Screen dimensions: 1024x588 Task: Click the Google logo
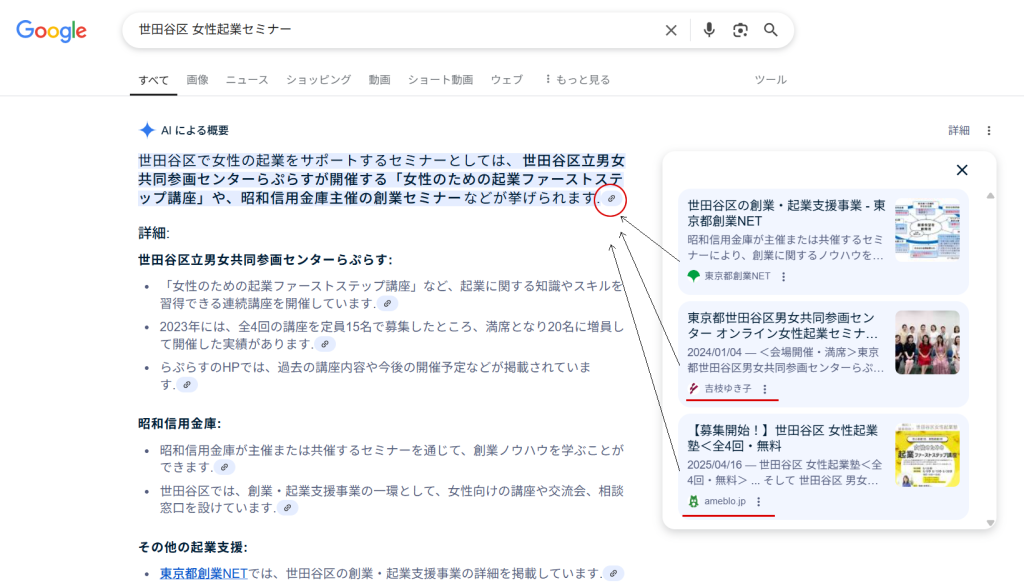click(52, 31)
